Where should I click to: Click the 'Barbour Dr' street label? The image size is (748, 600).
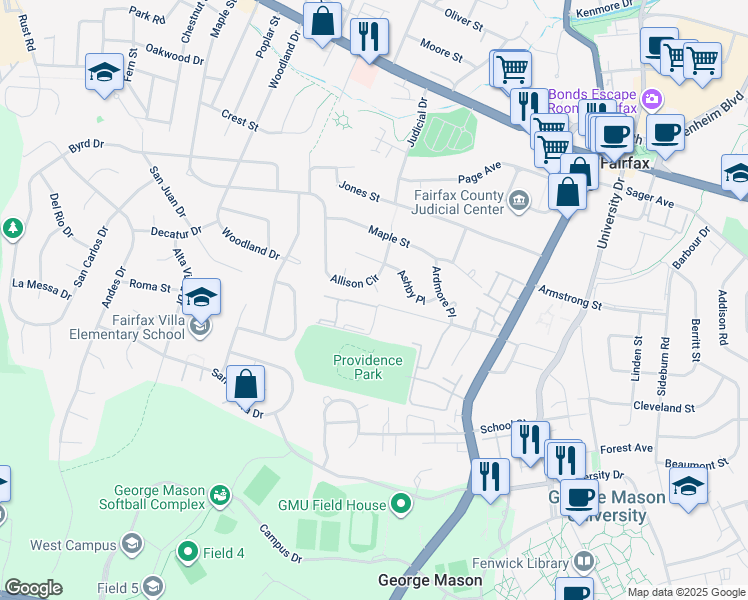(691, 248)
